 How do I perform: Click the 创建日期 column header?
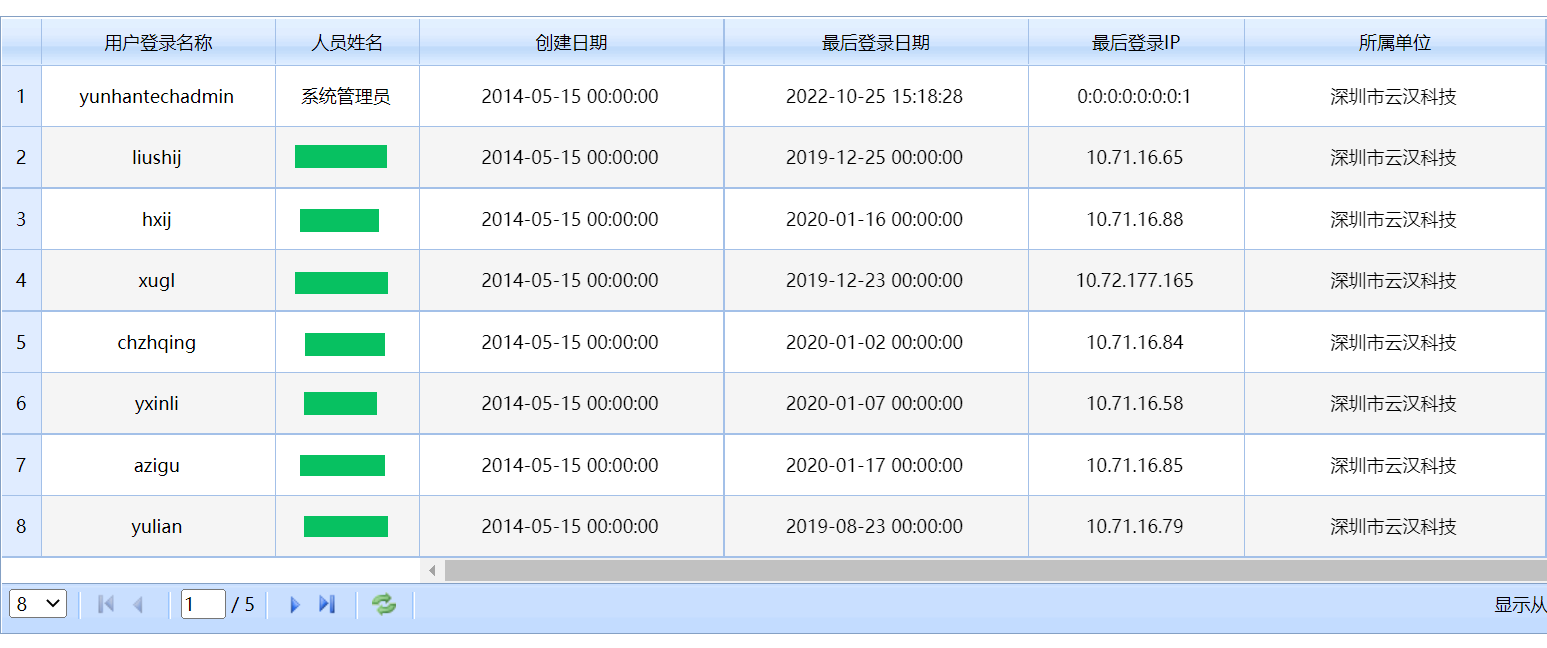pyautogui.click(x=571, y=42)
